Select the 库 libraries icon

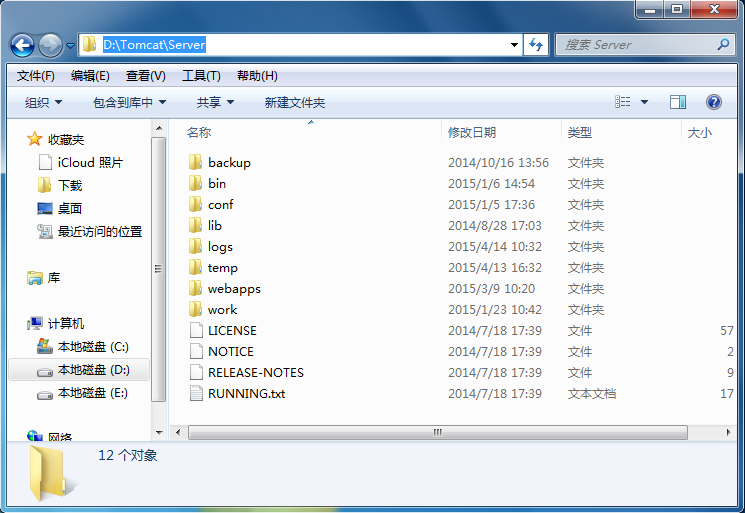(x=35, y=277)
